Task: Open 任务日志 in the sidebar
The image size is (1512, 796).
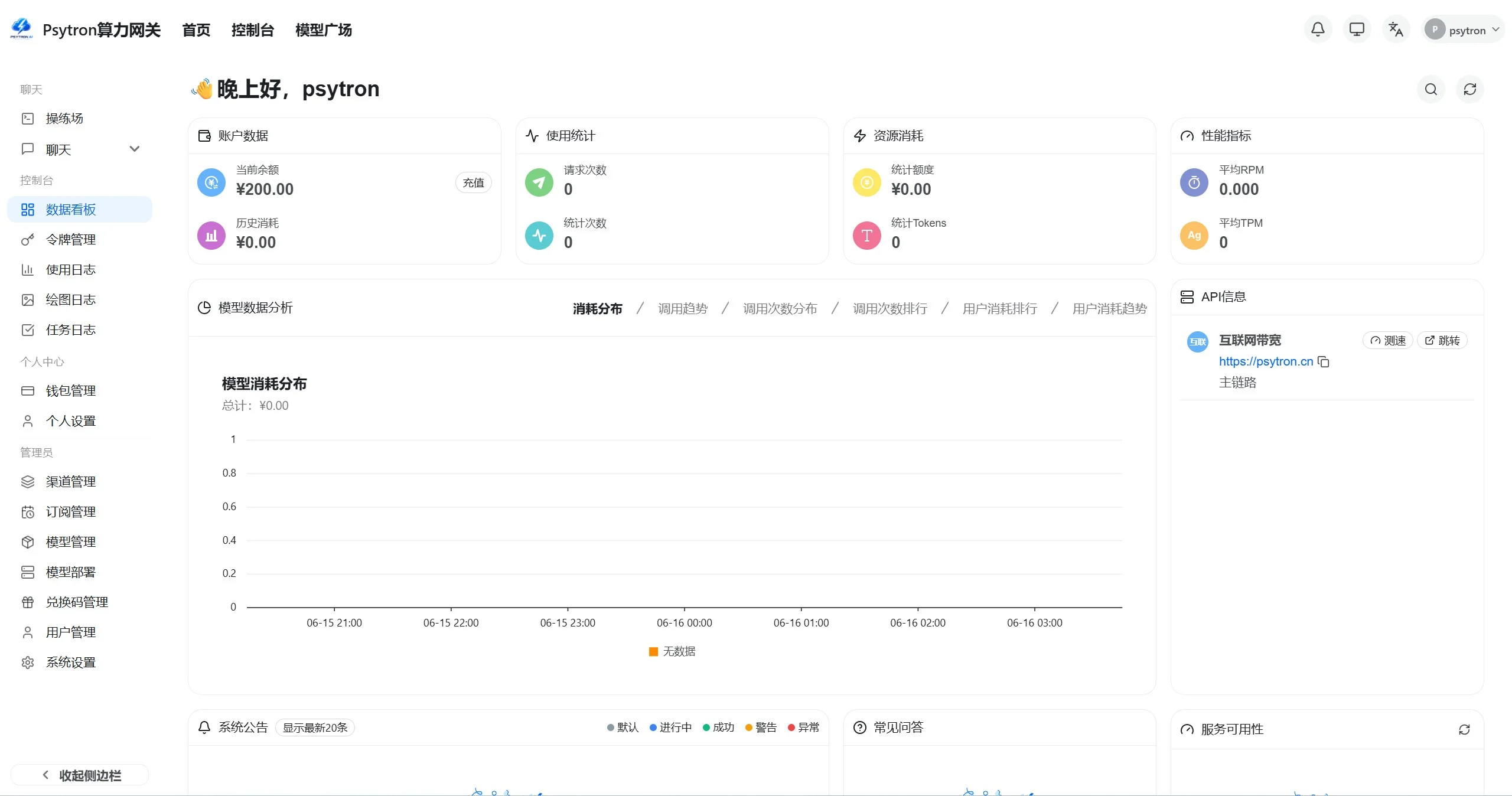Action: 80,330
